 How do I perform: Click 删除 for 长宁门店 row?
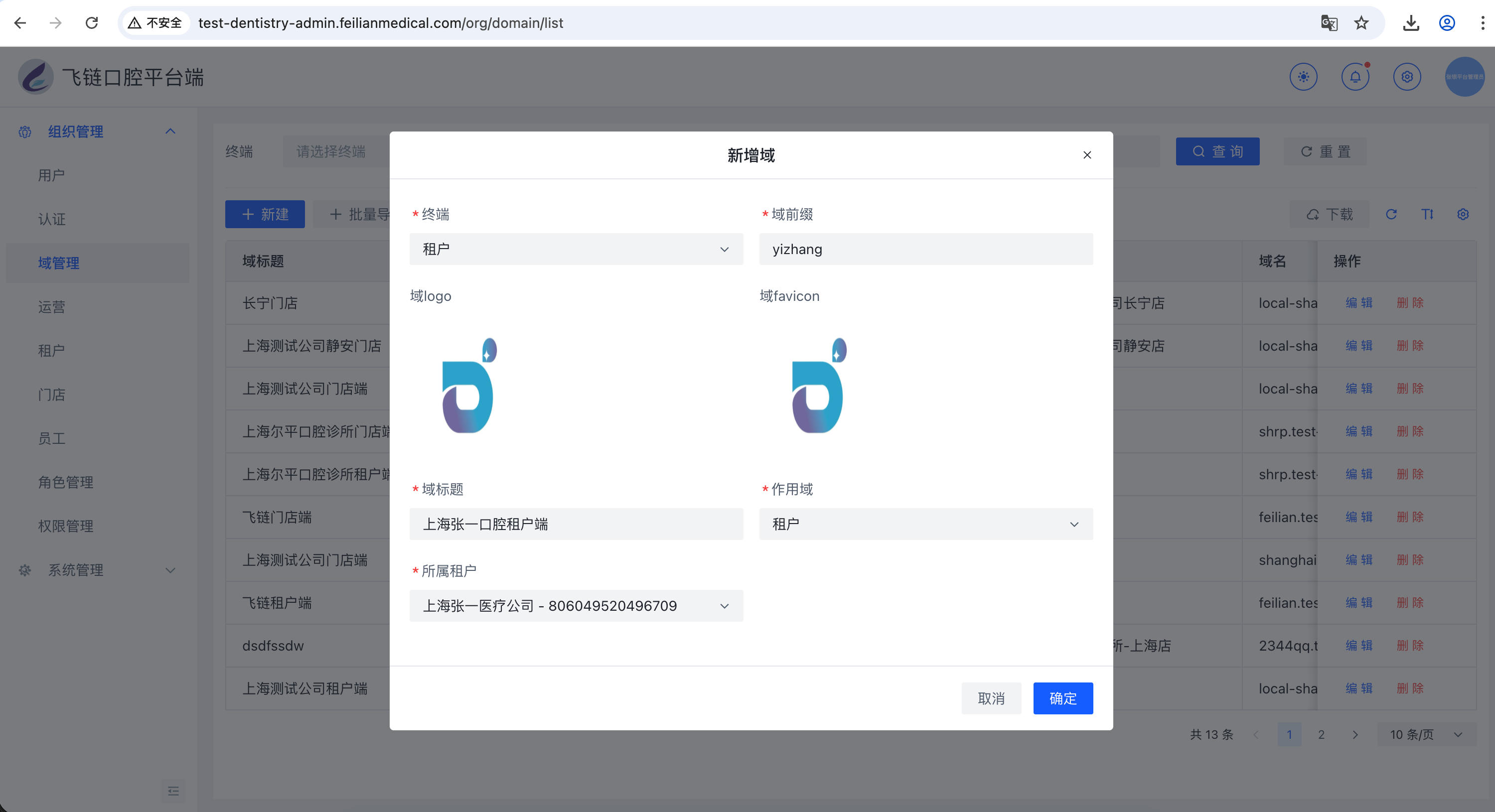1410,303
